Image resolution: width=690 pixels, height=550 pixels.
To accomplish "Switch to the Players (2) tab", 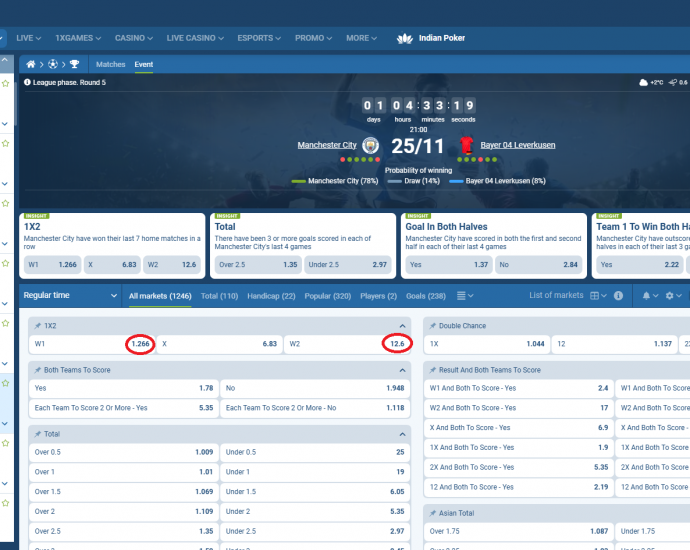I will pos(378,296).
